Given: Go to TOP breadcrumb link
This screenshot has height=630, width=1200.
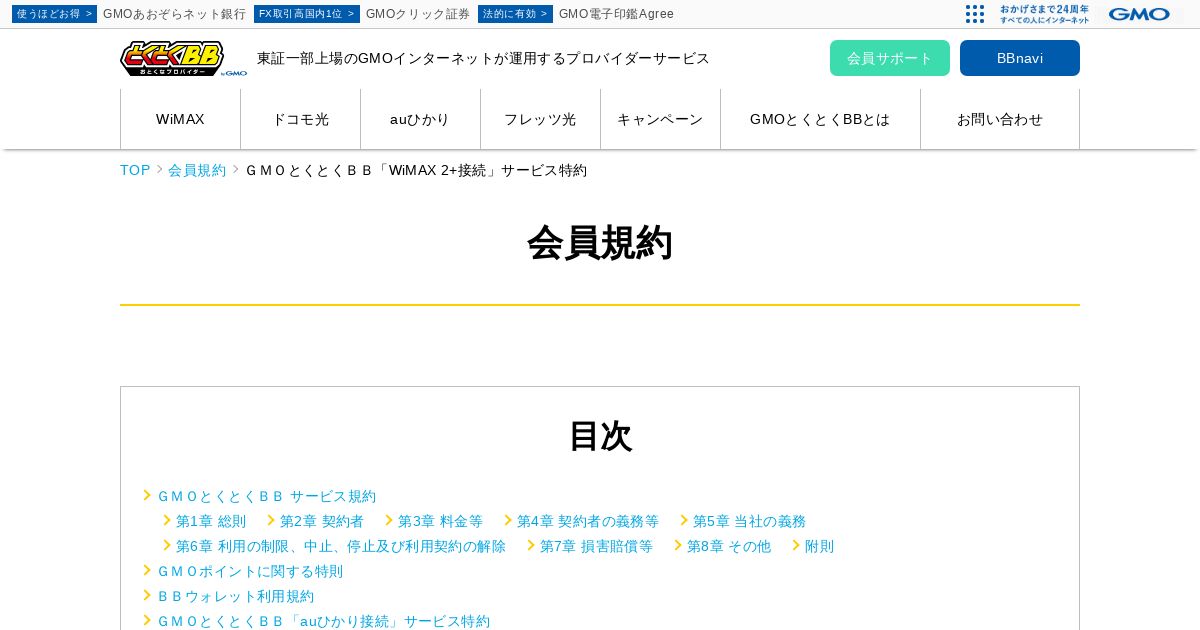Looking at the screenshot, I should pos(135,170).
